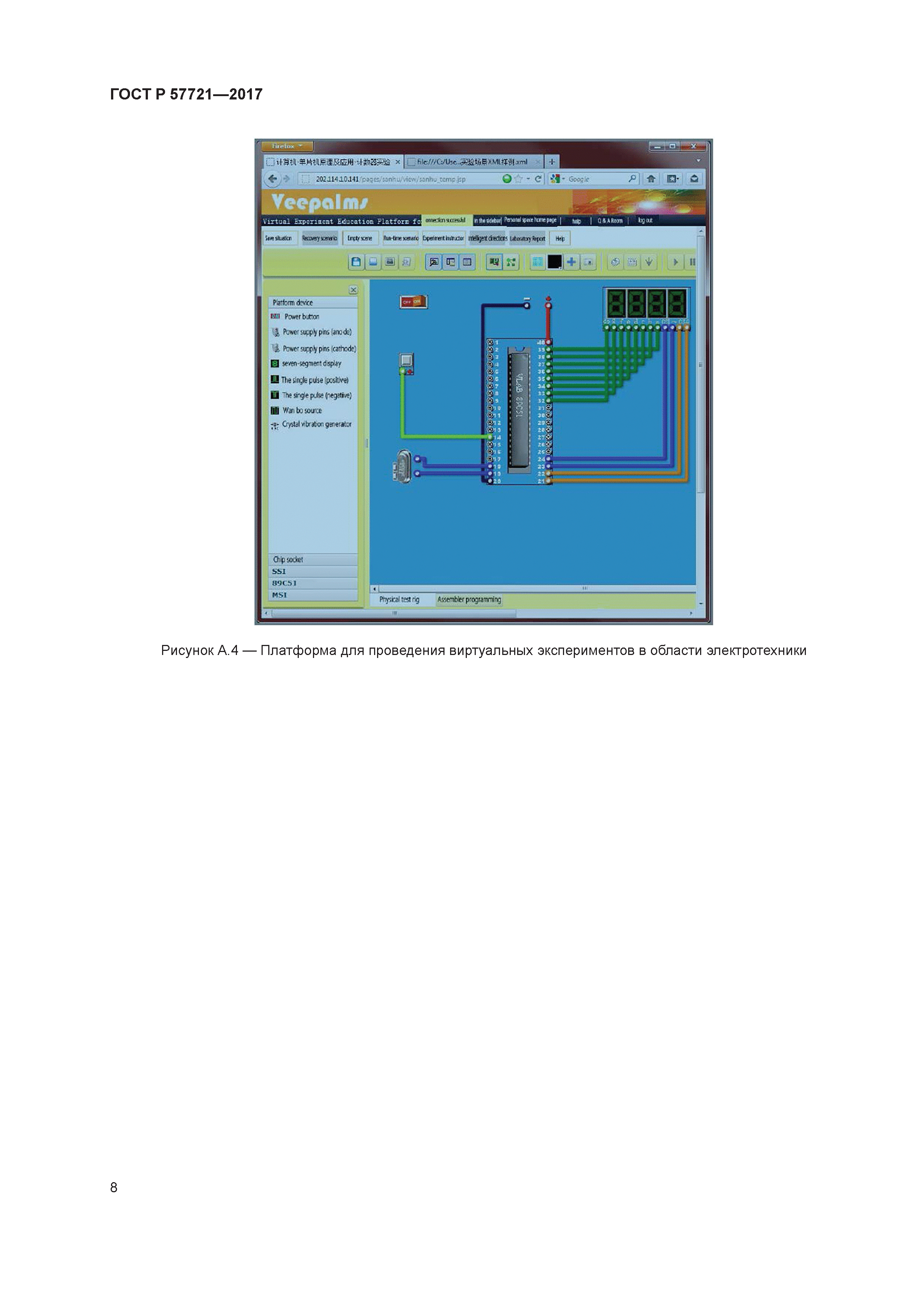This screenshot has height=1307, width=924.
Task: Close the first browser tab
Action: click(x=398, y=162)
